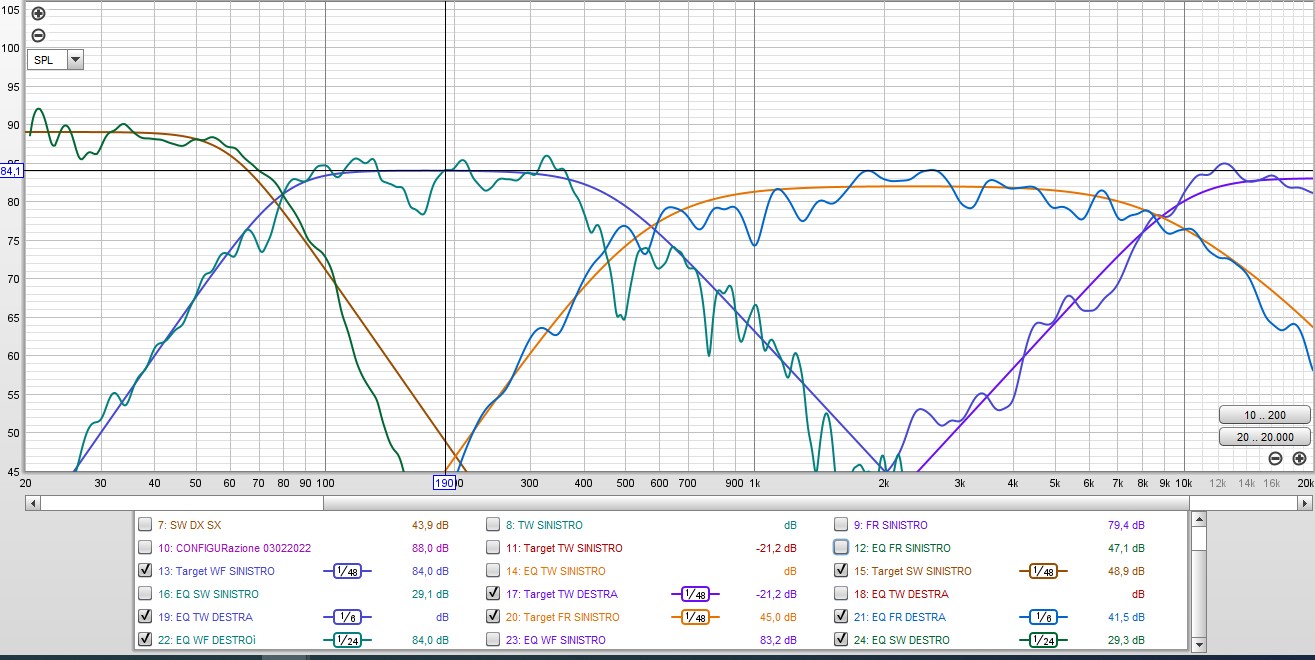Select the '8: TW SINISTRO' legend label
The image size is (1315, 660).
pyautogui.click(x=544, y=525)
